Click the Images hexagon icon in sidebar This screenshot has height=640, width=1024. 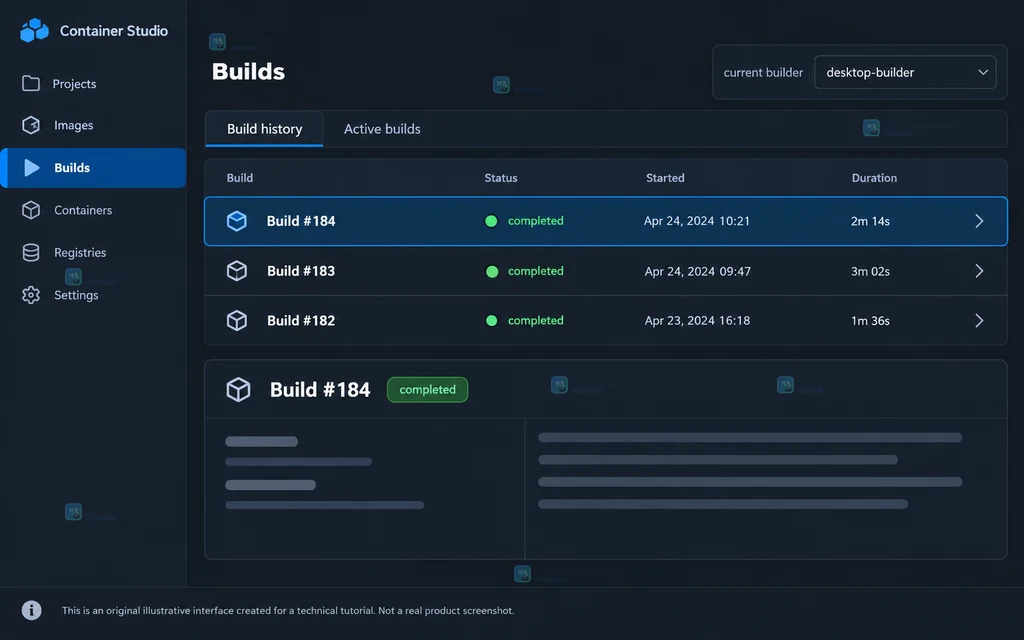[x=31, y=125]
